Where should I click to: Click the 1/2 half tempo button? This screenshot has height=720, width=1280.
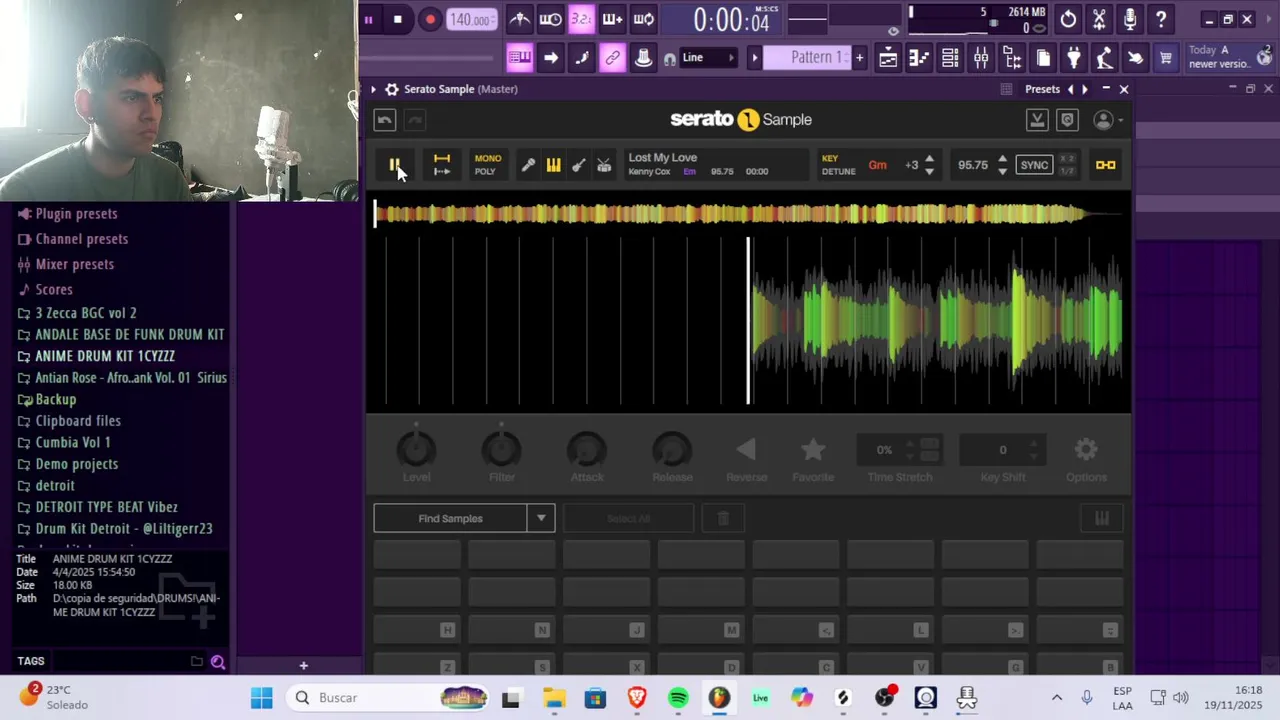[x=1067, y=172]
